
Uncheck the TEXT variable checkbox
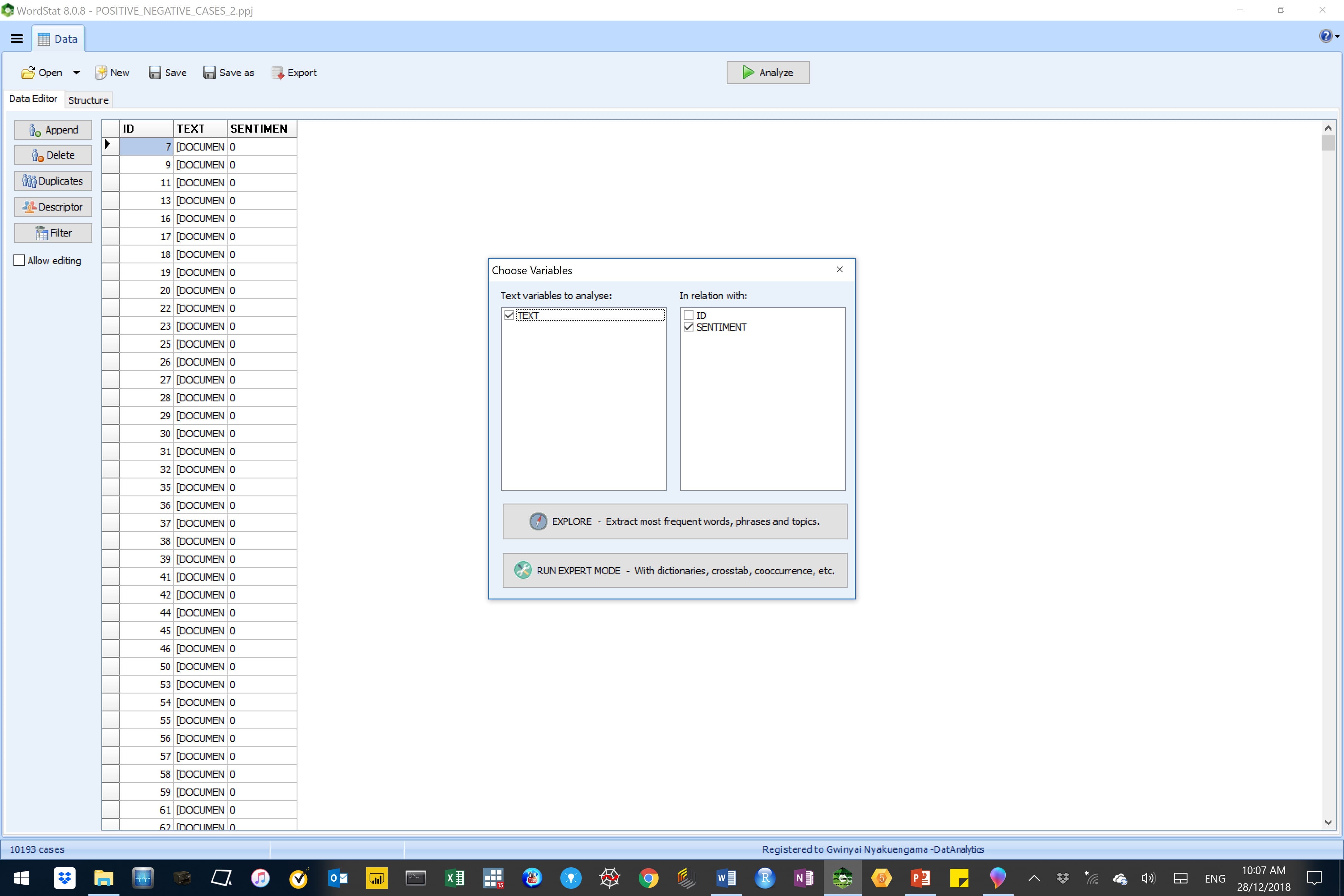[509, 315]
